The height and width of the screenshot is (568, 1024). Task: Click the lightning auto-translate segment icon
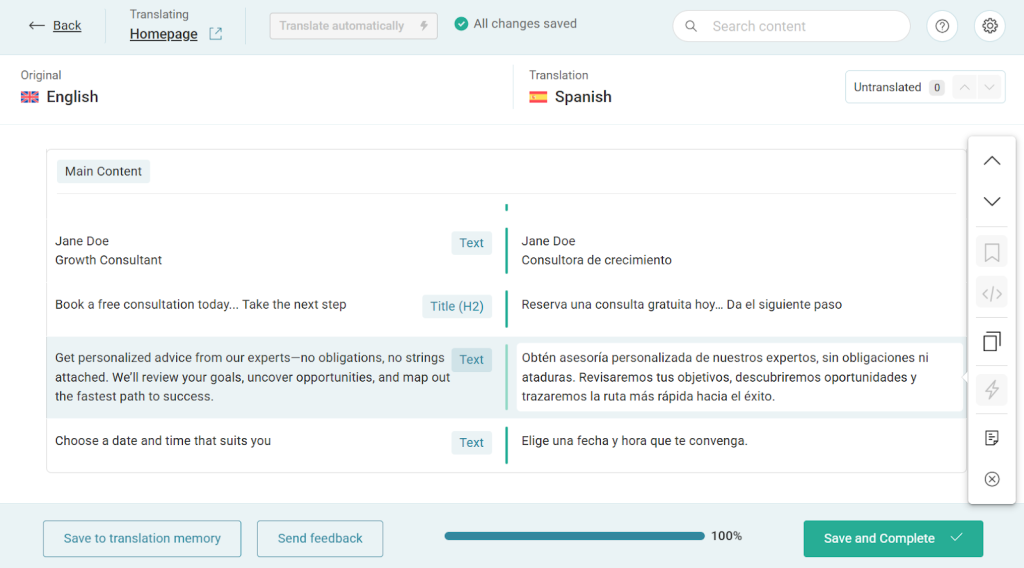pyautogui.click(x=992, y=390)
